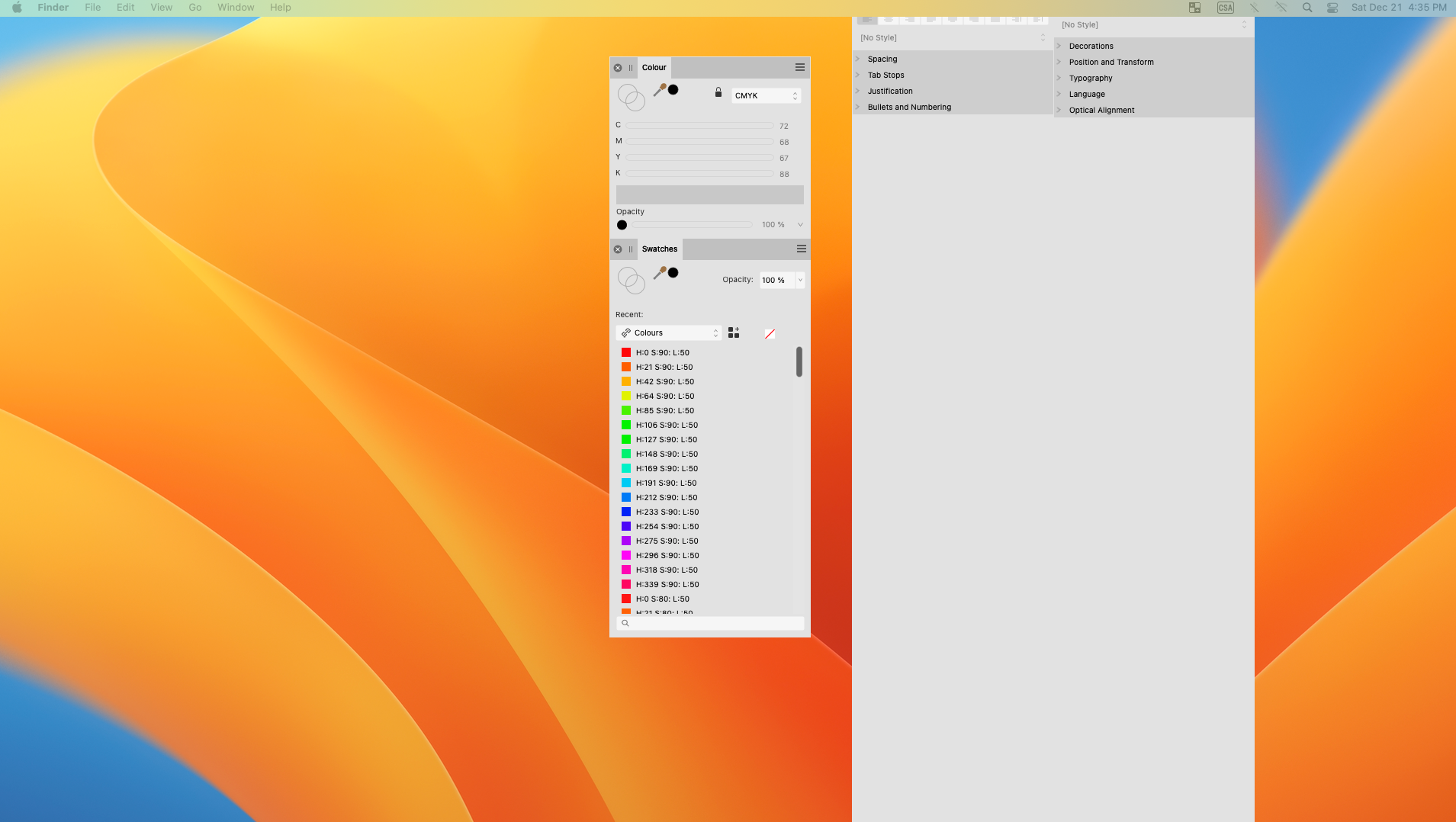Select the Colour tab
Viewport: 1456px width, 822px height.
654,67
